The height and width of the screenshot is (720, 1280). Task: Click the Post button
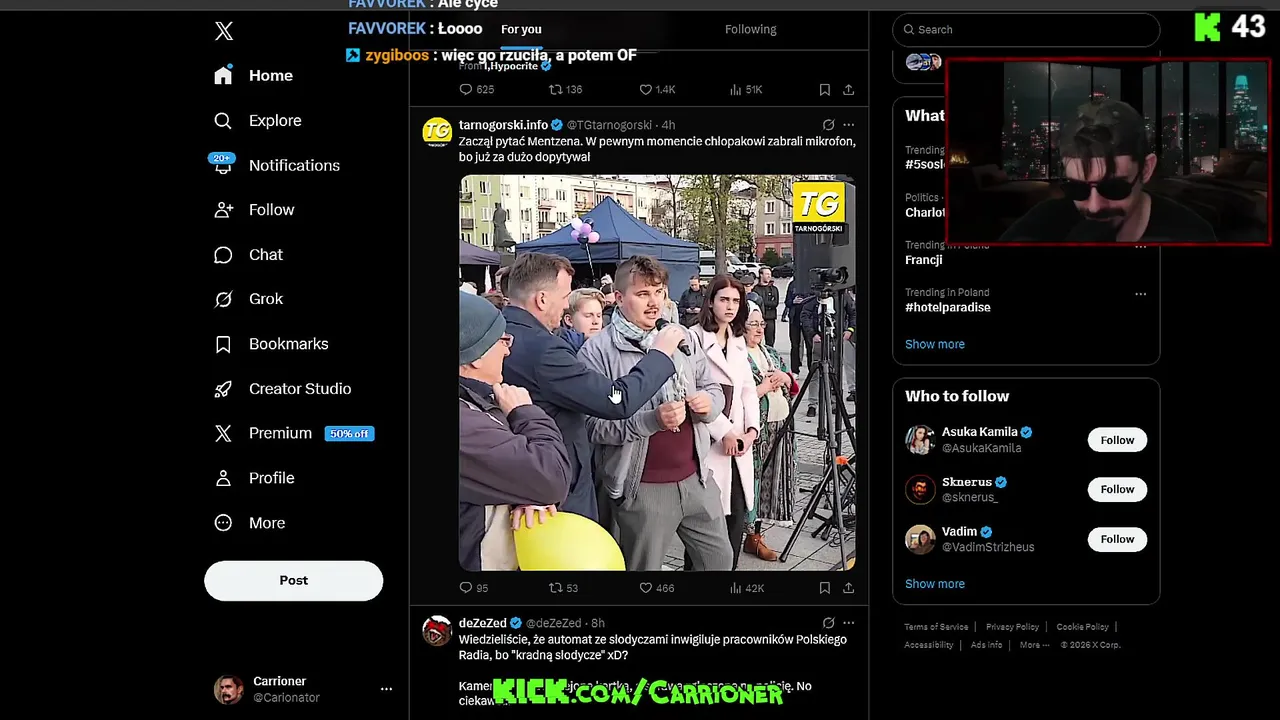[294, 580]
